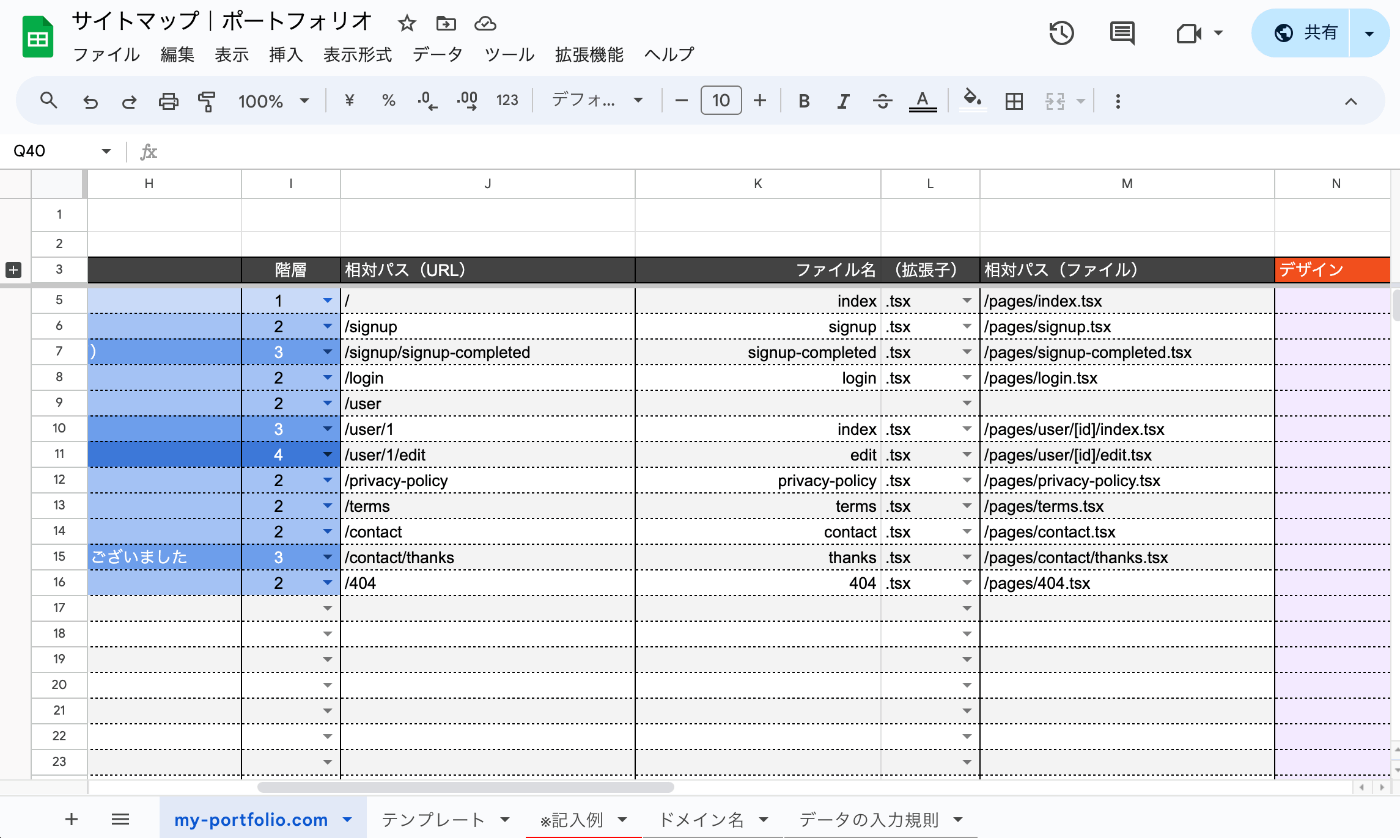Open comments panel icon

(x=1122, y=33)
